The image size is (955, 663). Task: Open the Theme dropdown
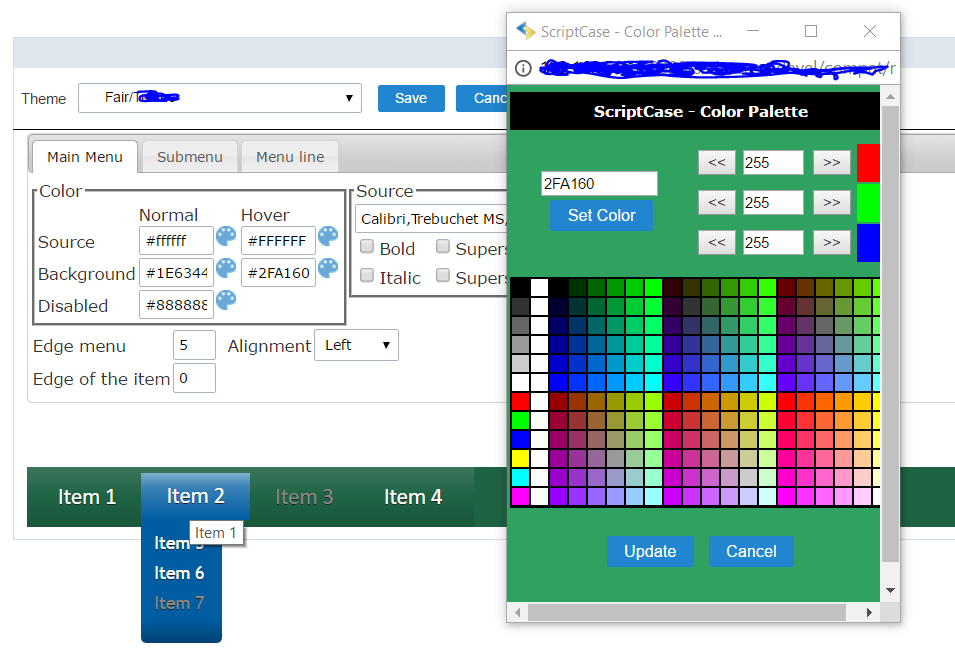coord(220,98)
